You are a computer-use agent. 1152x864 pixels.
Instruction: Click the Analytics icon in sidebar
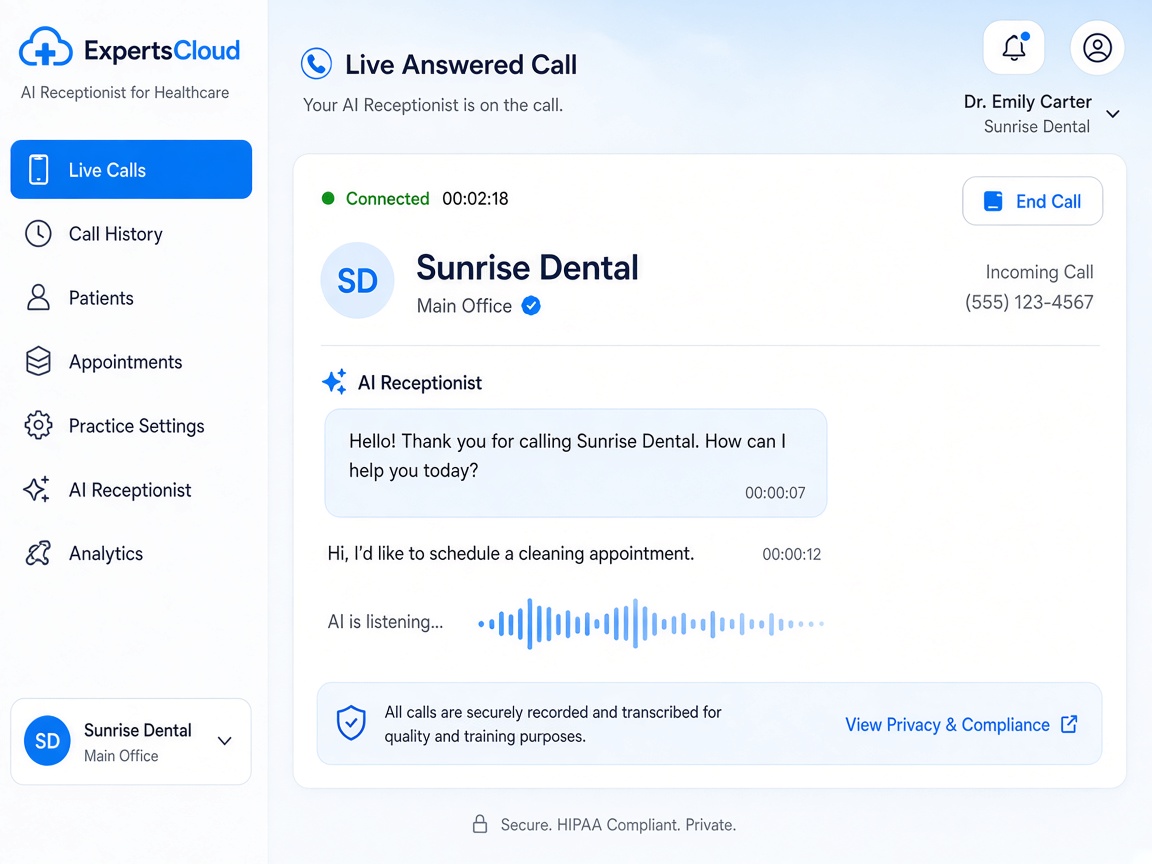[38, 553]
